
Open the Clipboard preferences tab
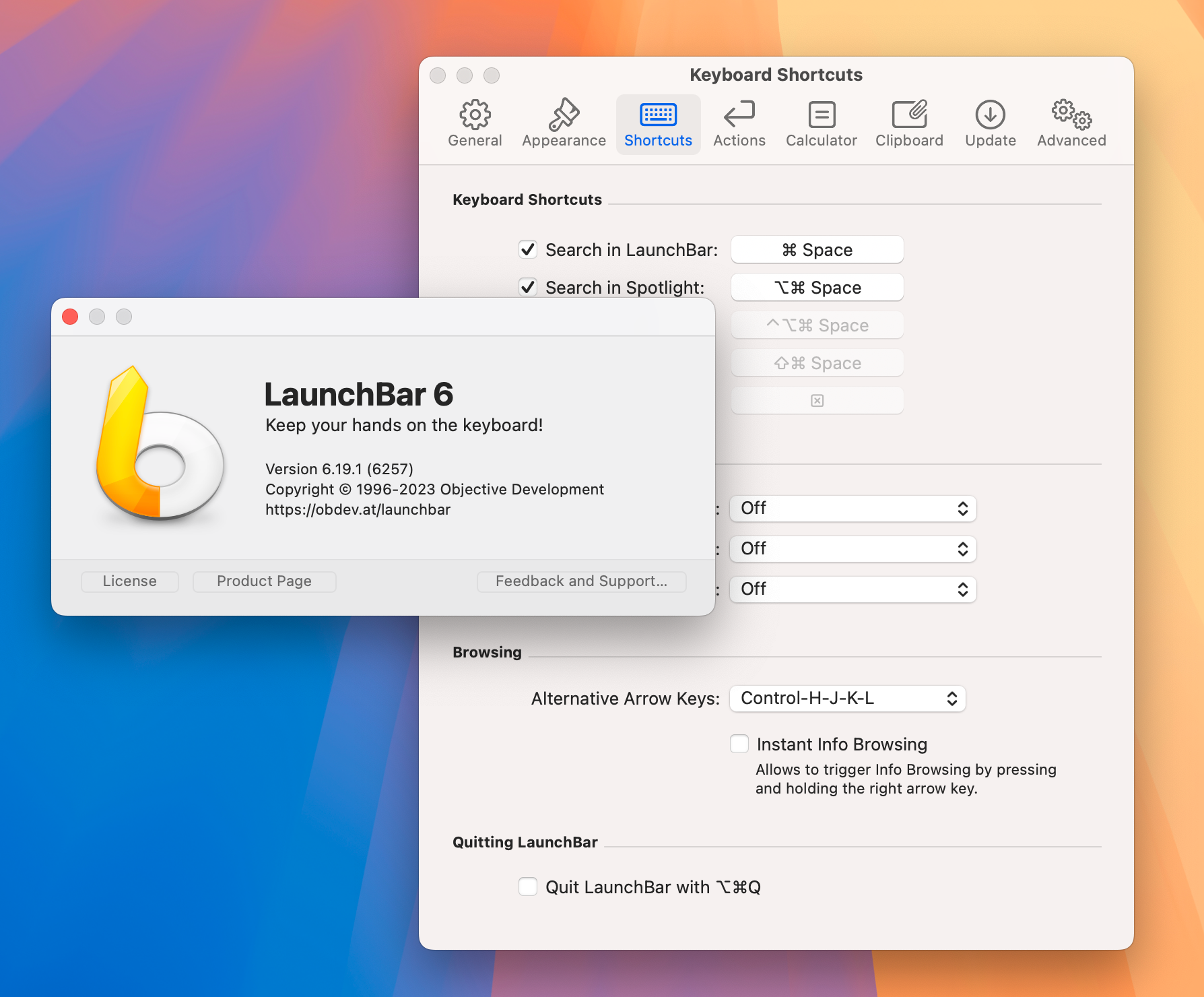[x=909, y=125]
